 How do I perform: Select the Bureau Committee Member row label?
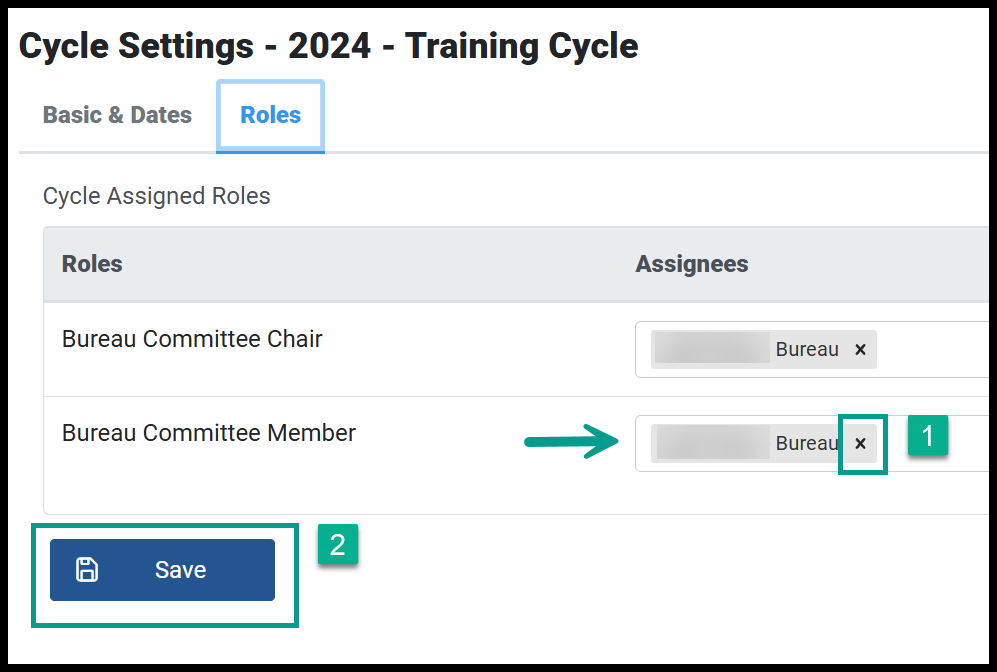pos(209,433)
